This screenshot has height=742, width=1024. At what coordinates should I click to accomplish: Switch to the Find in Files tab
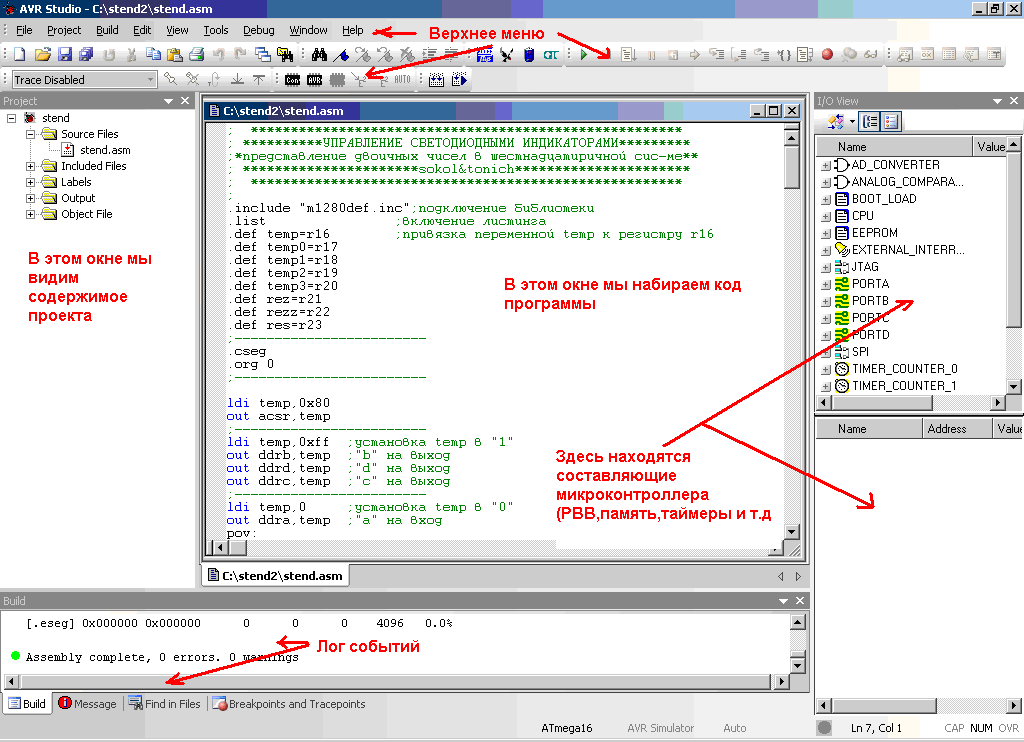tap(165, 703)
